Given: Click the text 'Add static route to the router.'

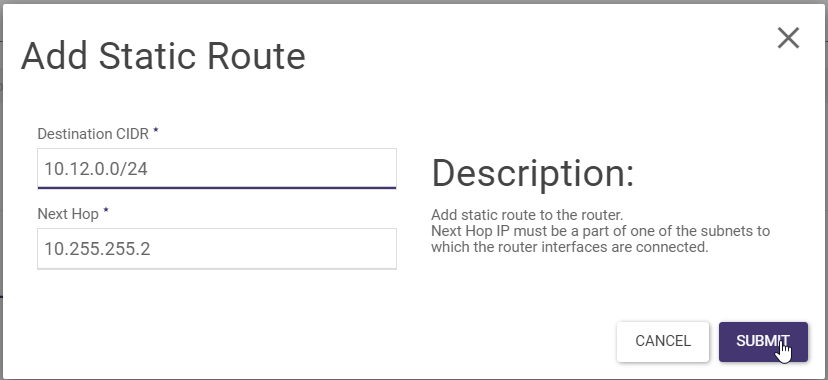Looking at the screenshot, I should click(x=527, y=215).
